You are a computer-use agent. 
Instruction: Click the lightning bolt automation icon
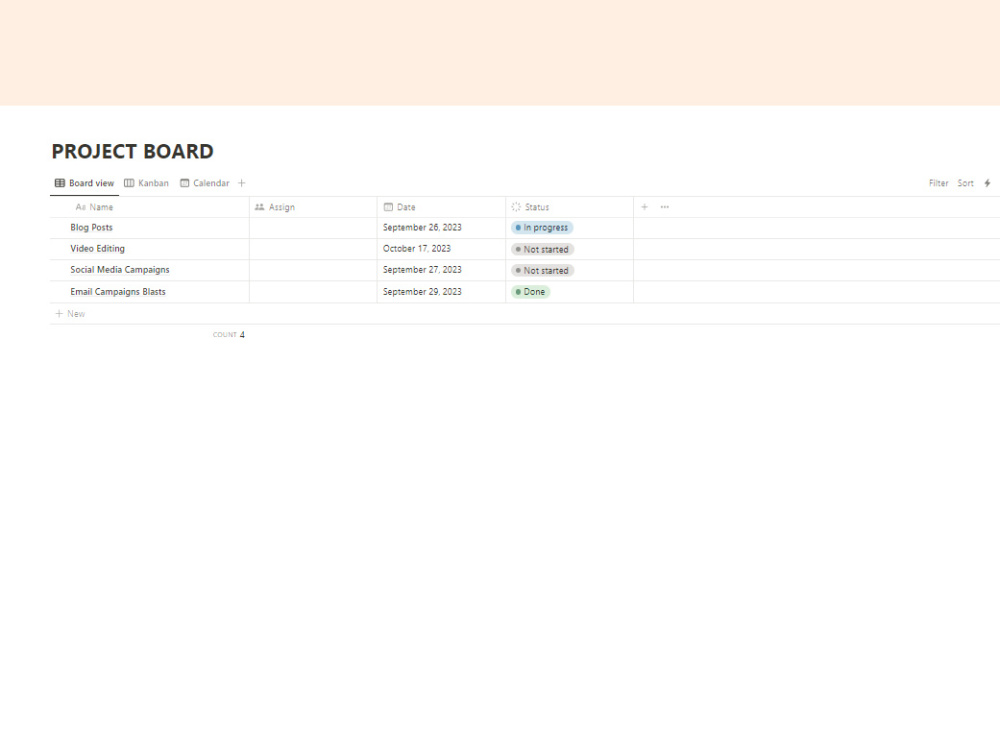987,183
